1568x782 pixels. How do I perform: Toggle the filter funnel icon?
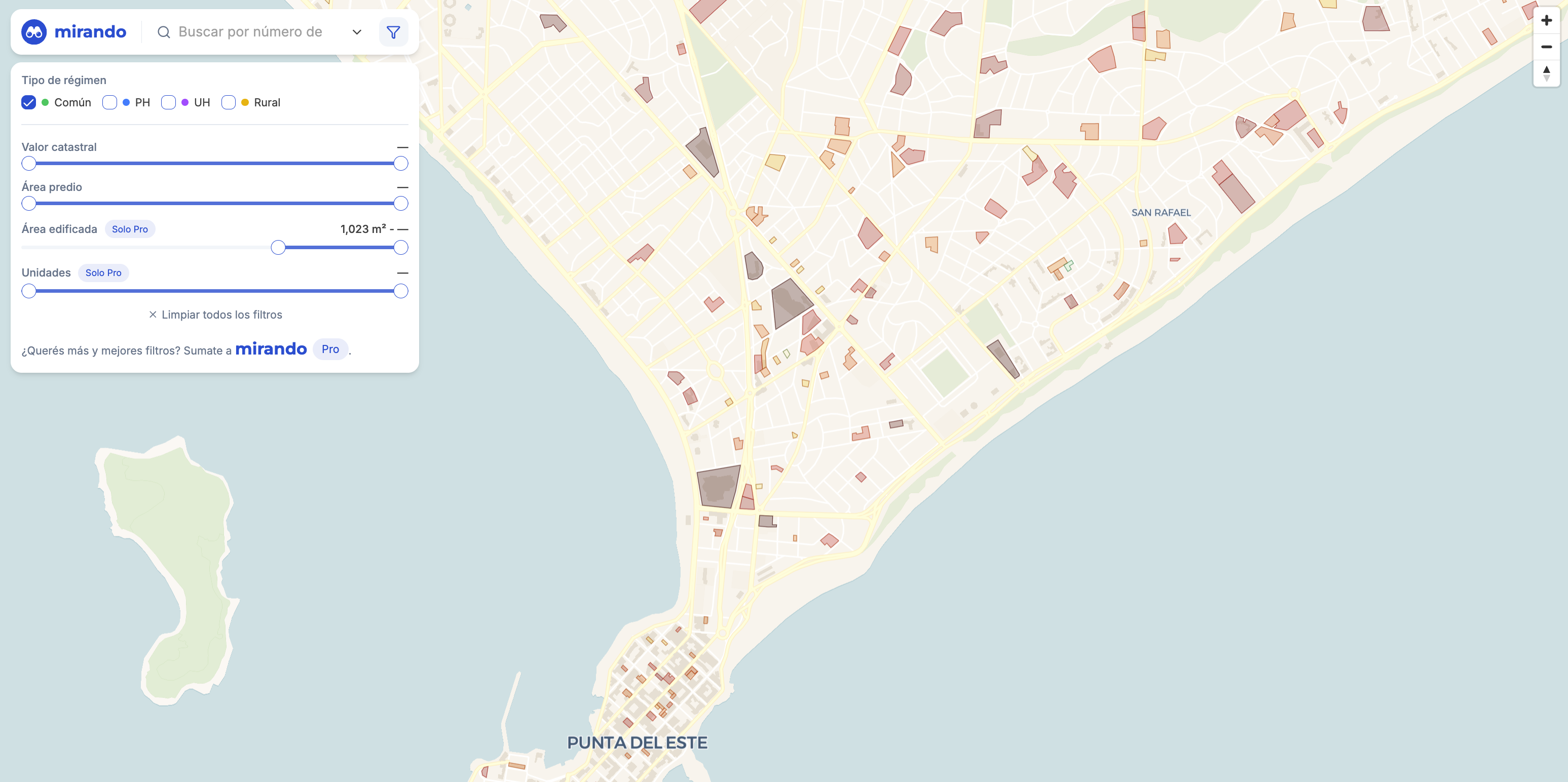coord(393,31)
